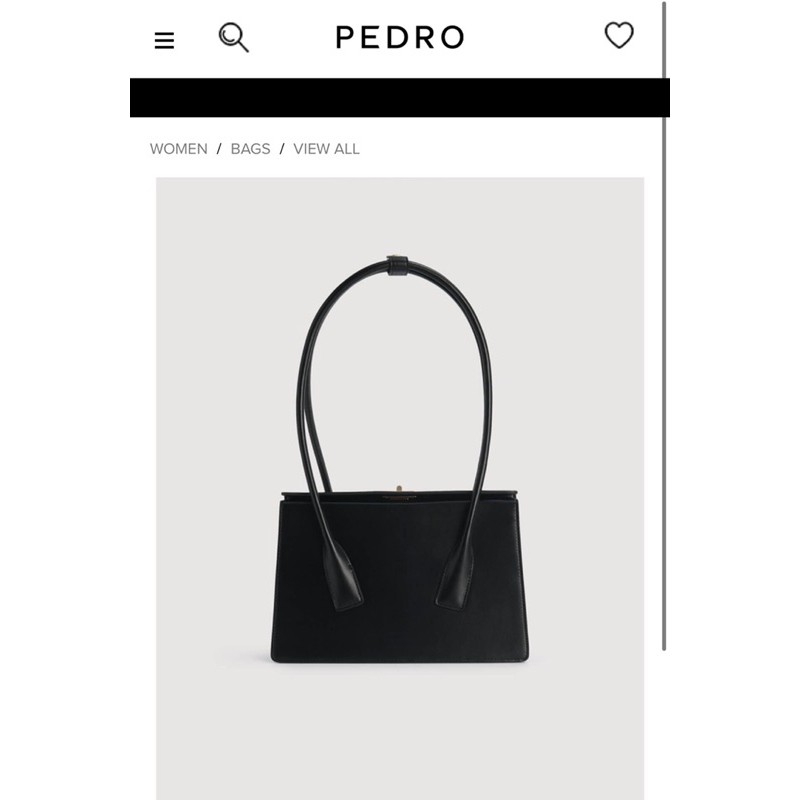Click the black promotional banner bar
The width and height of the screenshot is (800, 800).
coord(399,97)
